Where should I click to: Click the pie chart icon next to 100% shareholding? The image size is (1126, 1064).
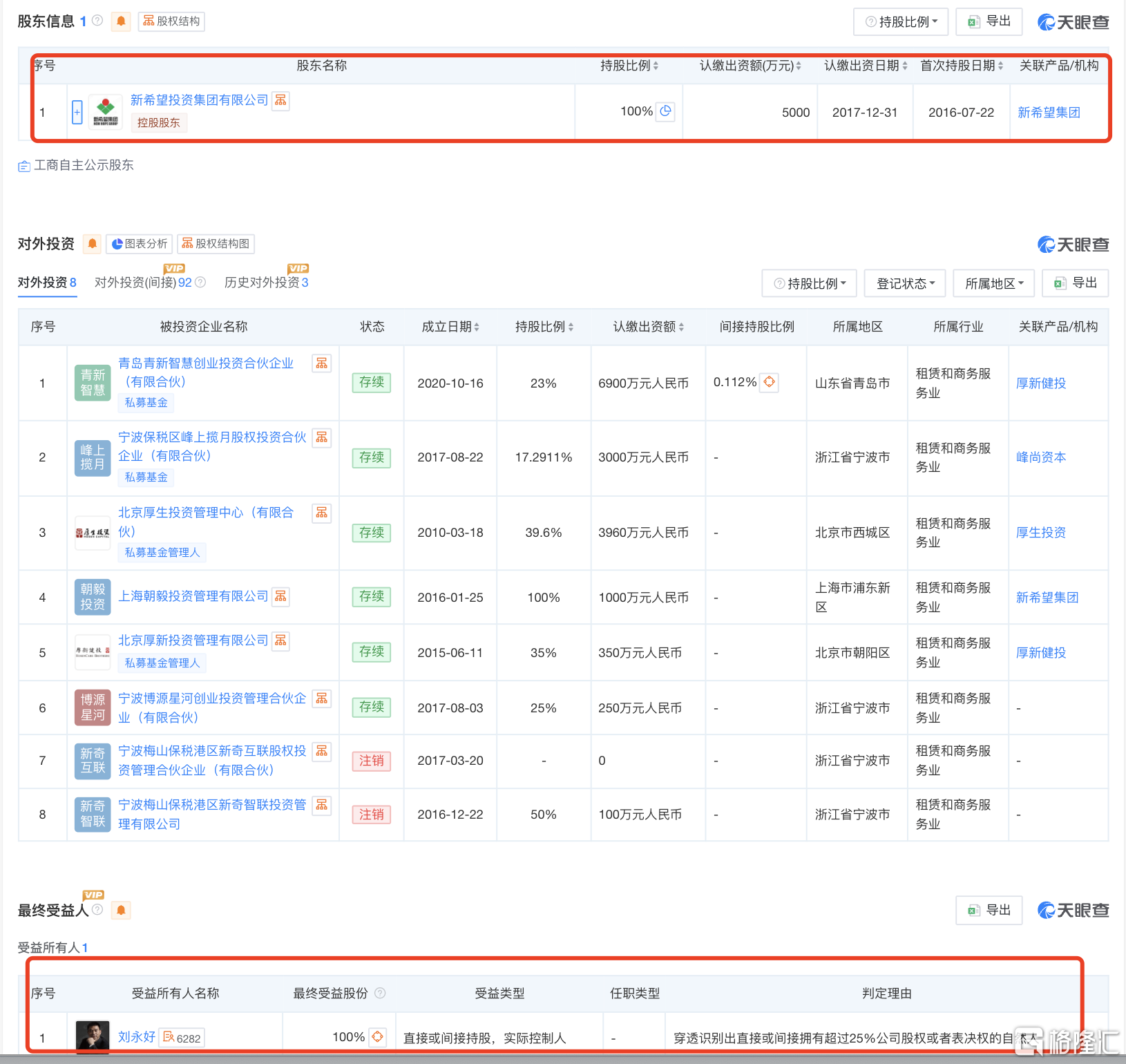pyautogui.click(x=665, y=111)
